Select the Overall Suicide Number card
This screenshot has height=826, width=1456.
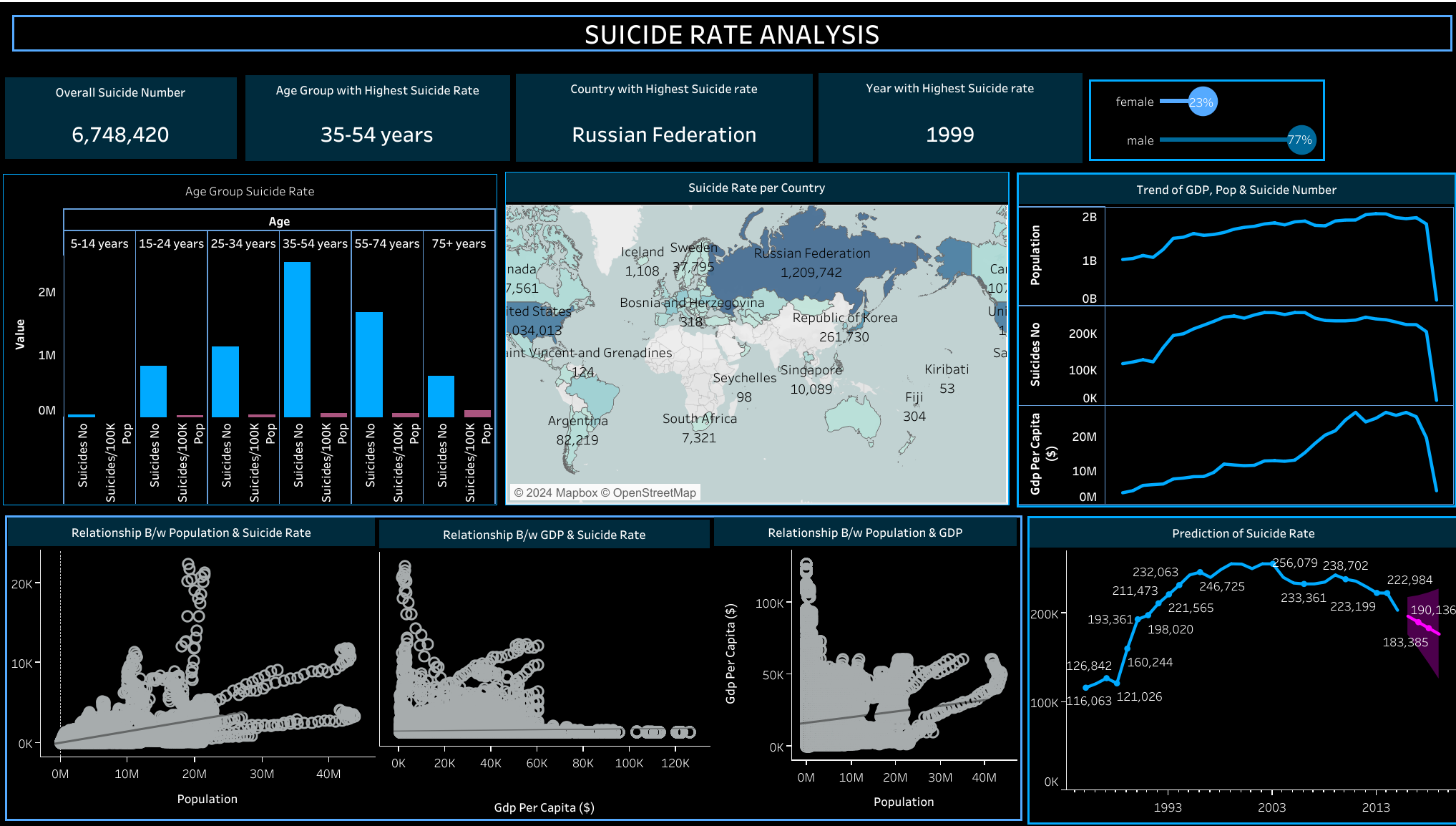pyautogui.click(x=120, y=117)
